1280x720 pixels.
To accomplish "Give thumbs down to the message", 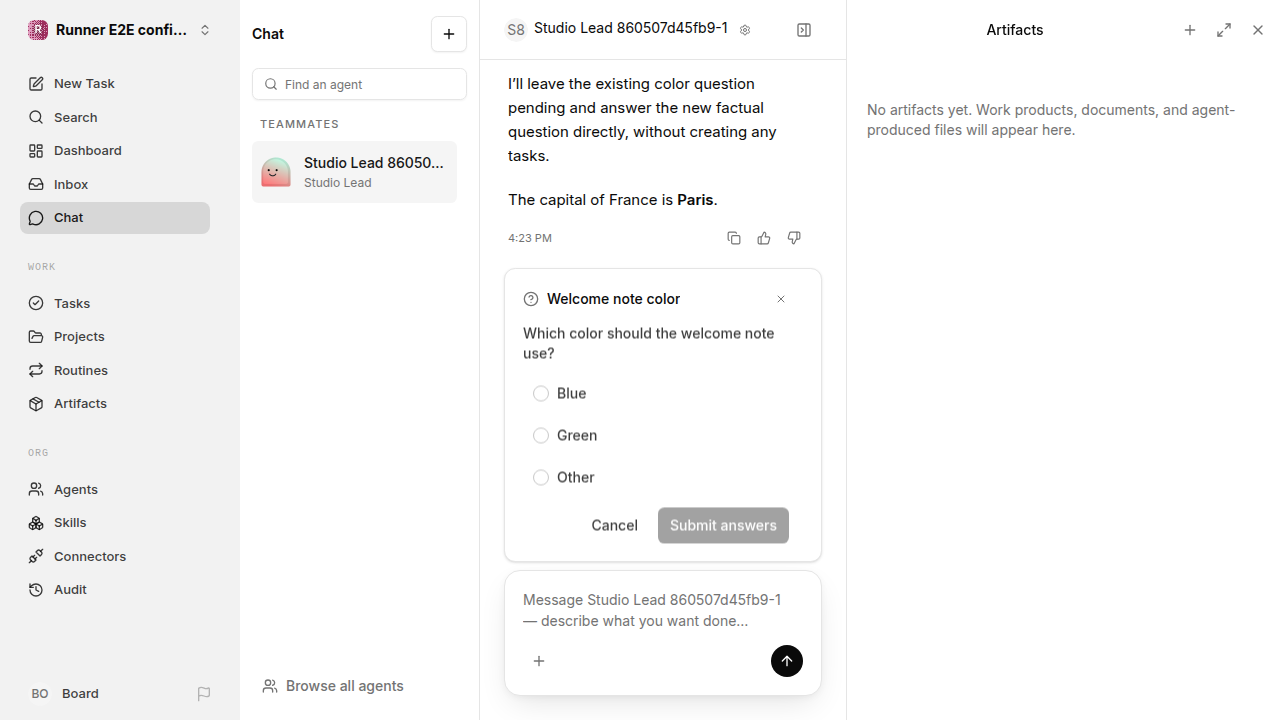I will (794, 238).
